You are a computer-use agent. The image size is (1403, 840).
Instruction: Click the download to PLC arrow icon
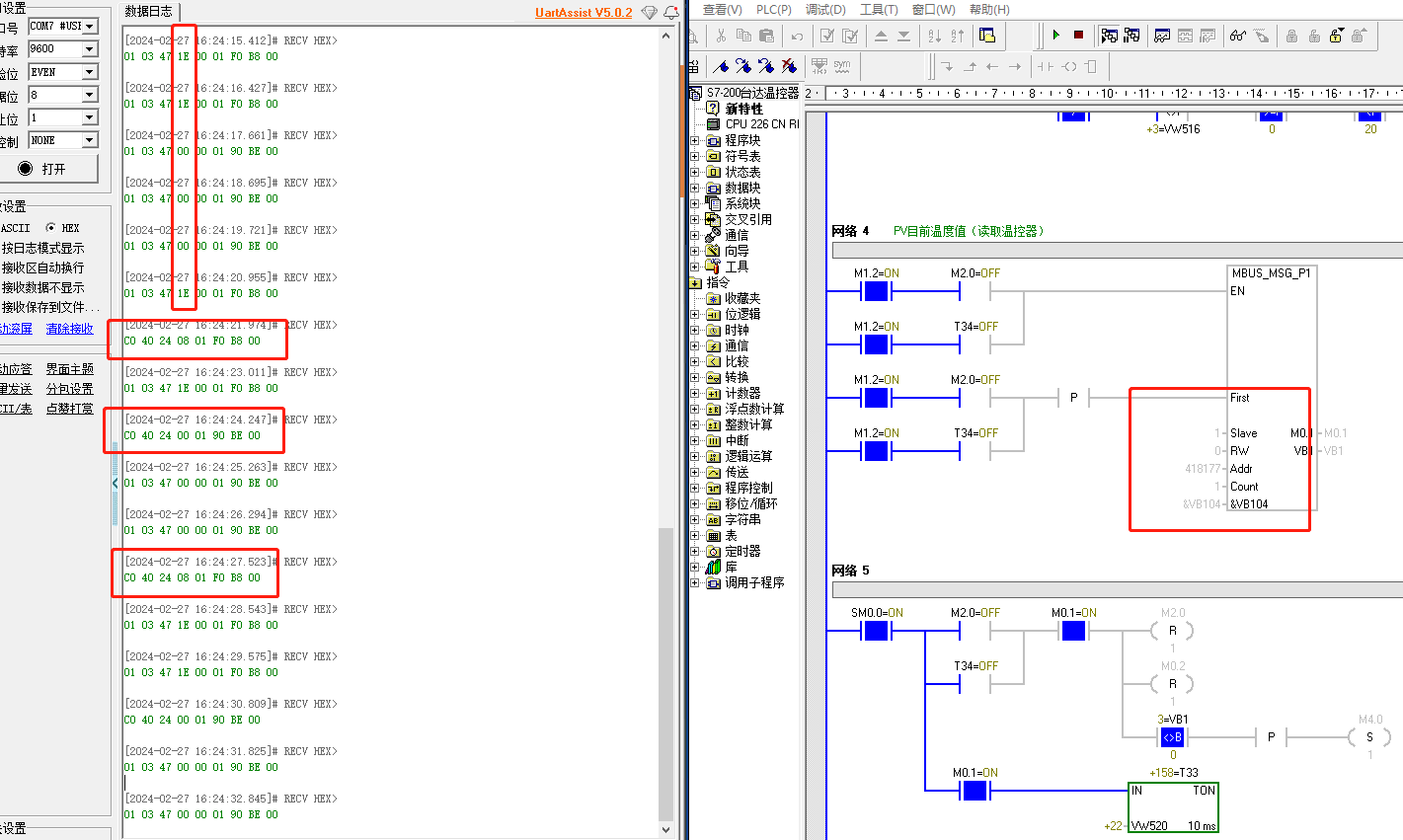(903, 36)
